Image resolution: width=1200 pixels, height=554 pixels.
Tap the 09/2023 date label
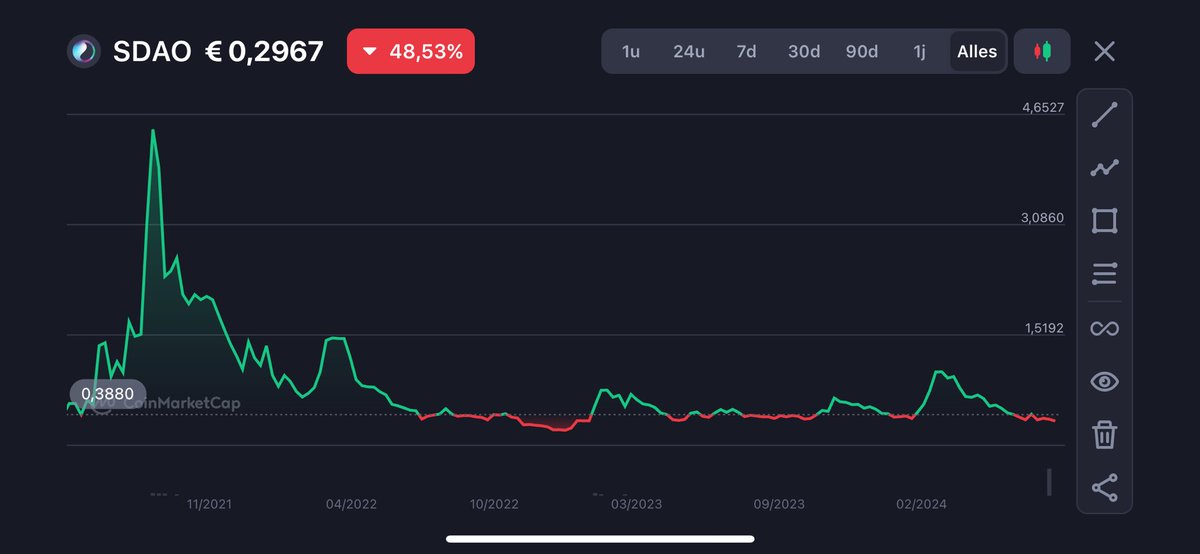pos(779,505)
